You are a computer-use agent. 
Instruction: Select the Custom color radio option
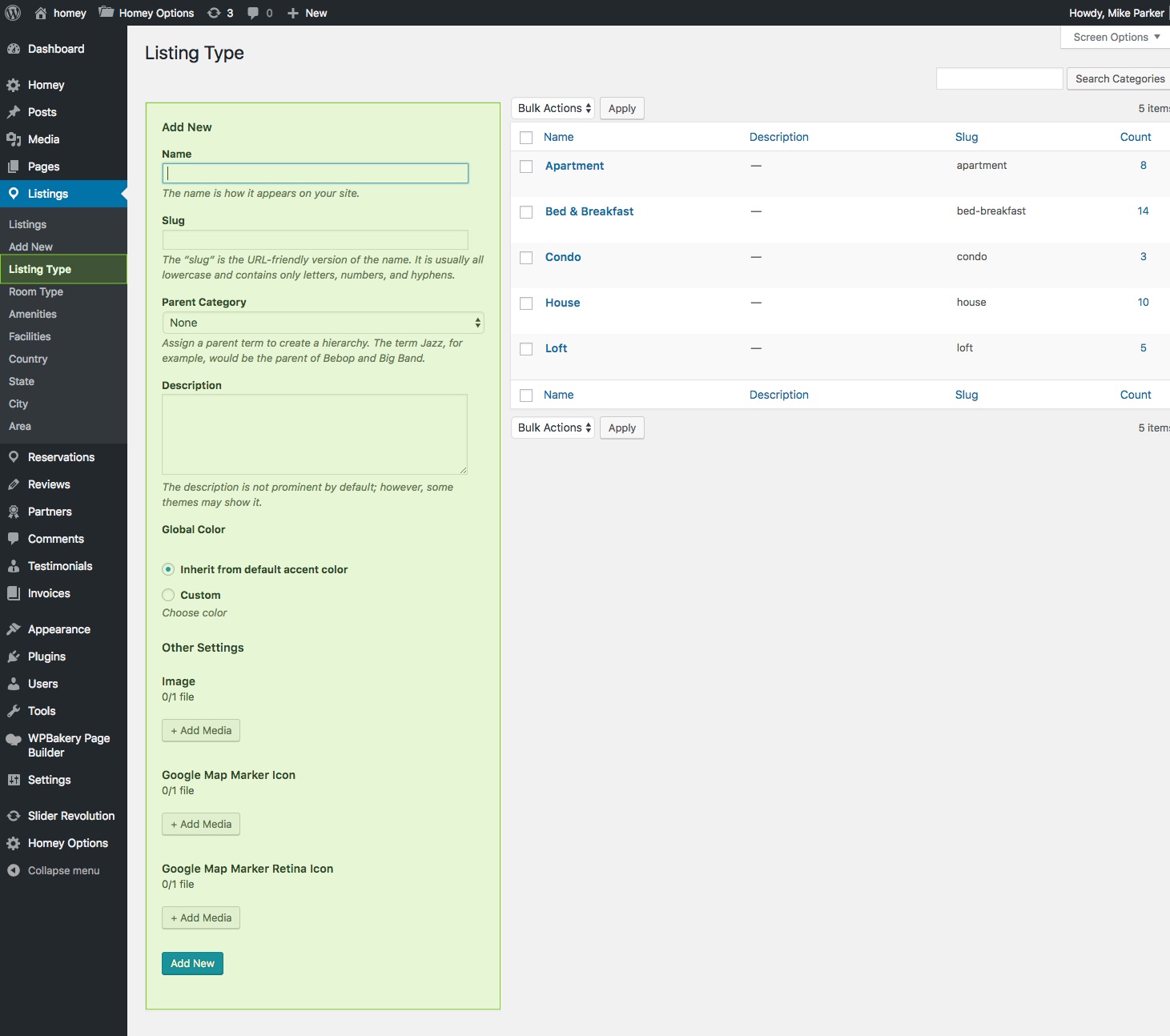pyautogui.click(x=168, y=595)
